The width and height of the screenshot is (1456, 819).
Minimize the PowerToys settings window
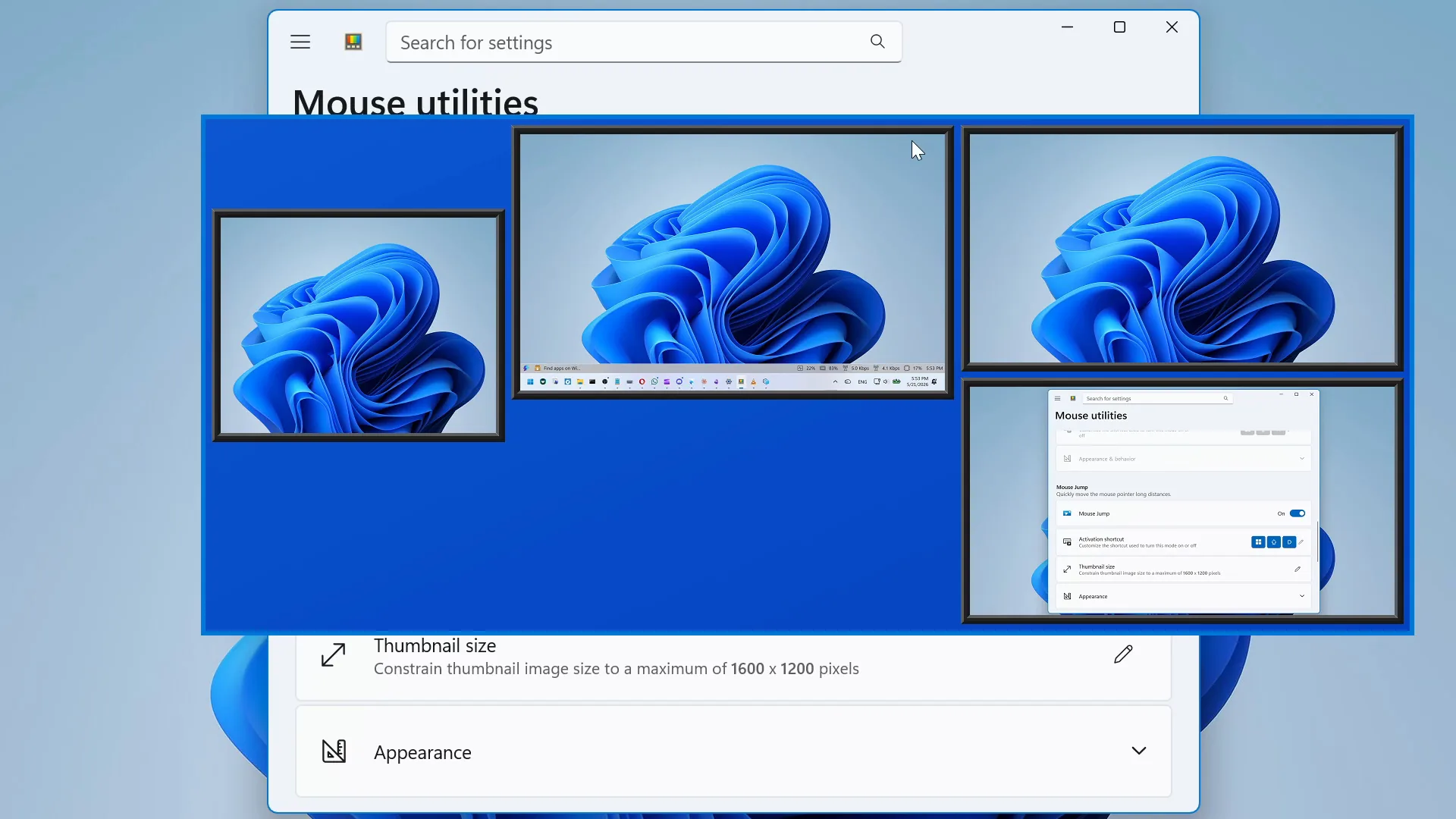click(x=1067, y=27)
